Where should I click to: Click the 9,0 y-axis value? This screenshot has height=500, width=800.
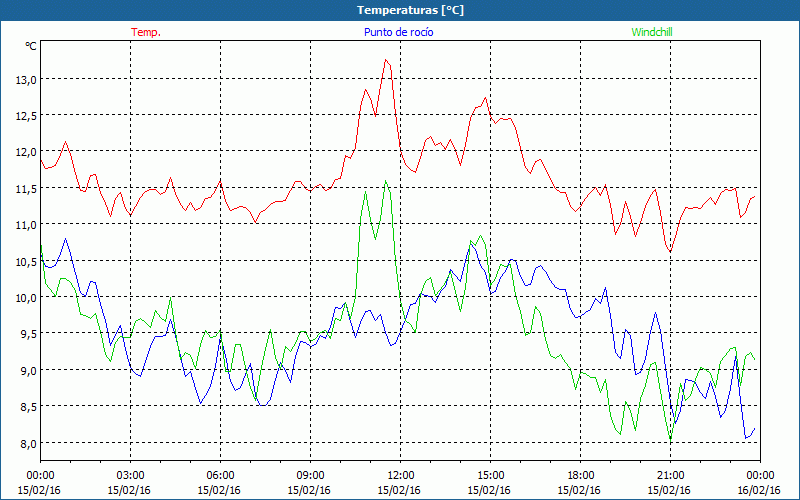coord(30,370)
